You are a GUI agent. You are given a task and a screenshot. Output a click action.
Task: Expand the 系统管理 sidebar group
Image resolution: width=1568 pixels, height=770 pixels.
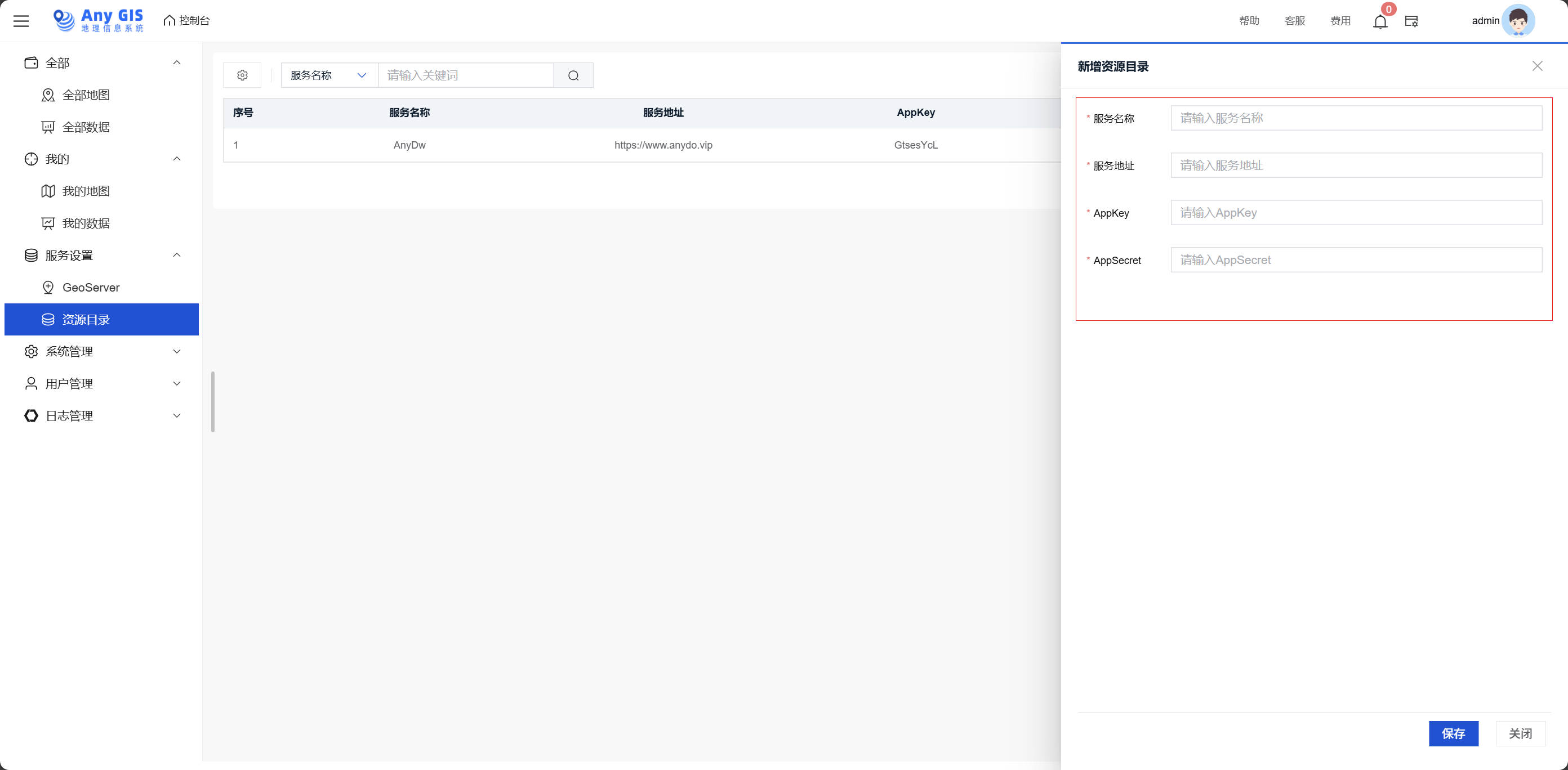(x=176, y=352)
